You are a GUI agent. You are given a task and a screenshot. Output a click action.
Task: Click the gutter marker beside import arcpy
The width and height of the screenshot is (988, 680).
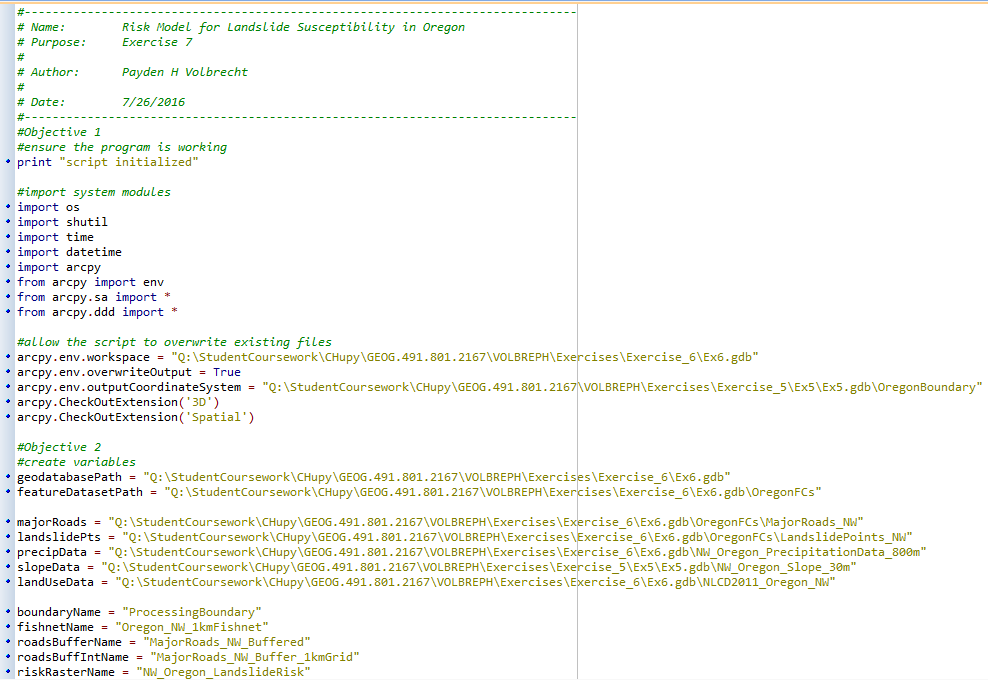click(7, 267)
